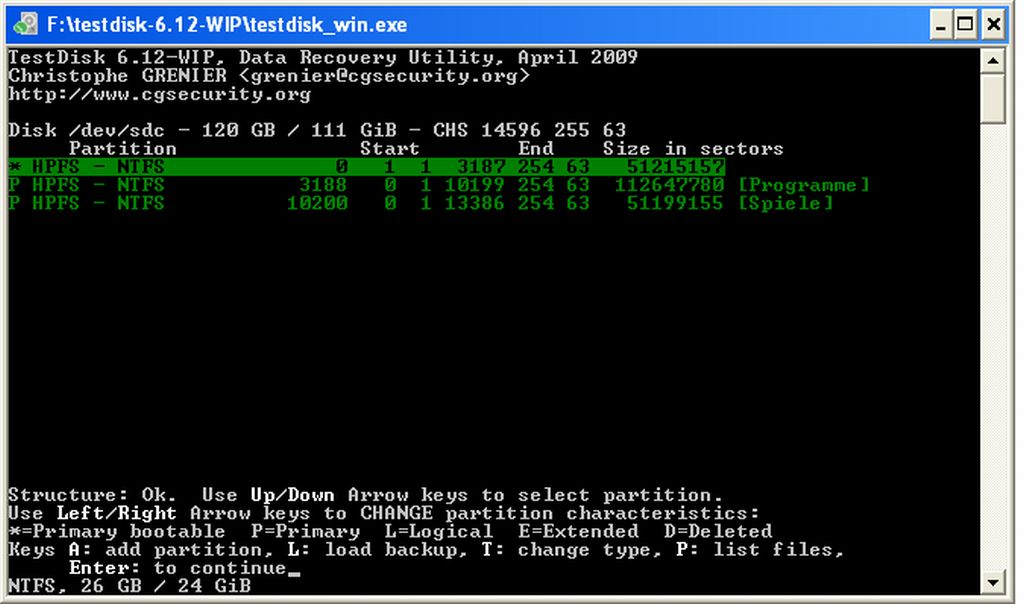Select the partition row labeled [Spiele]
The image size is (1024, 604).
[421, 203]
